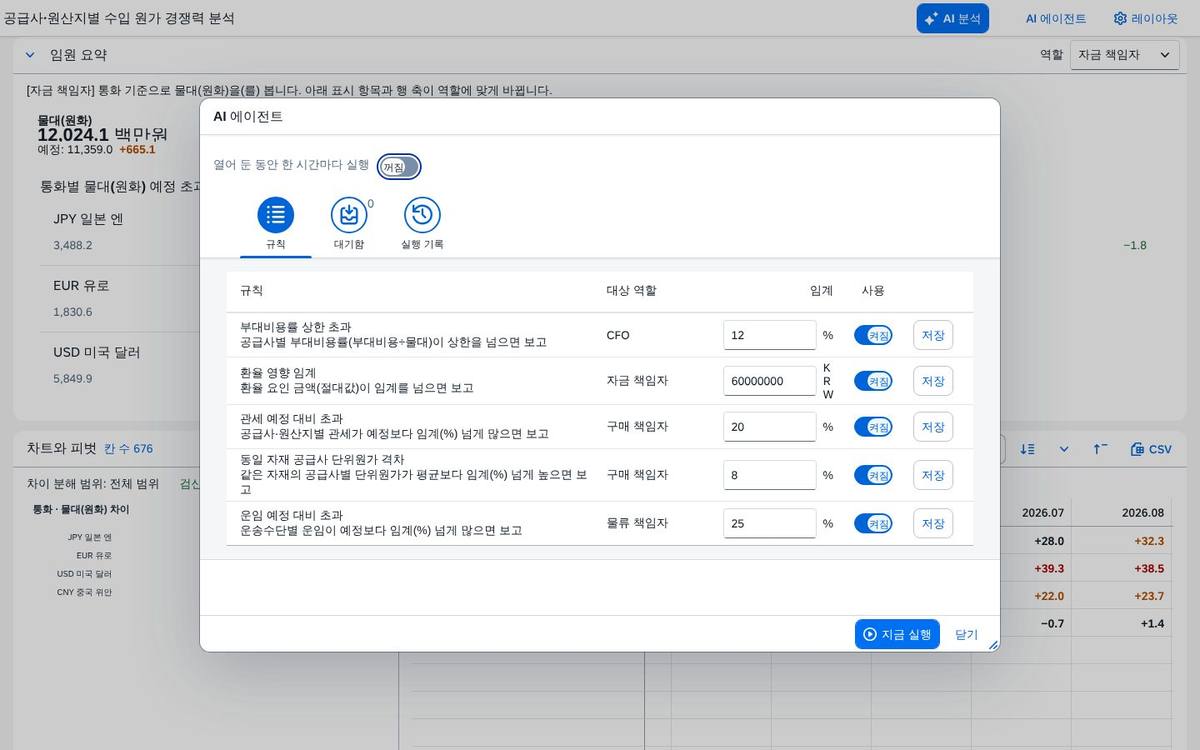Edit the threshold field showing 25

[770, 523]
